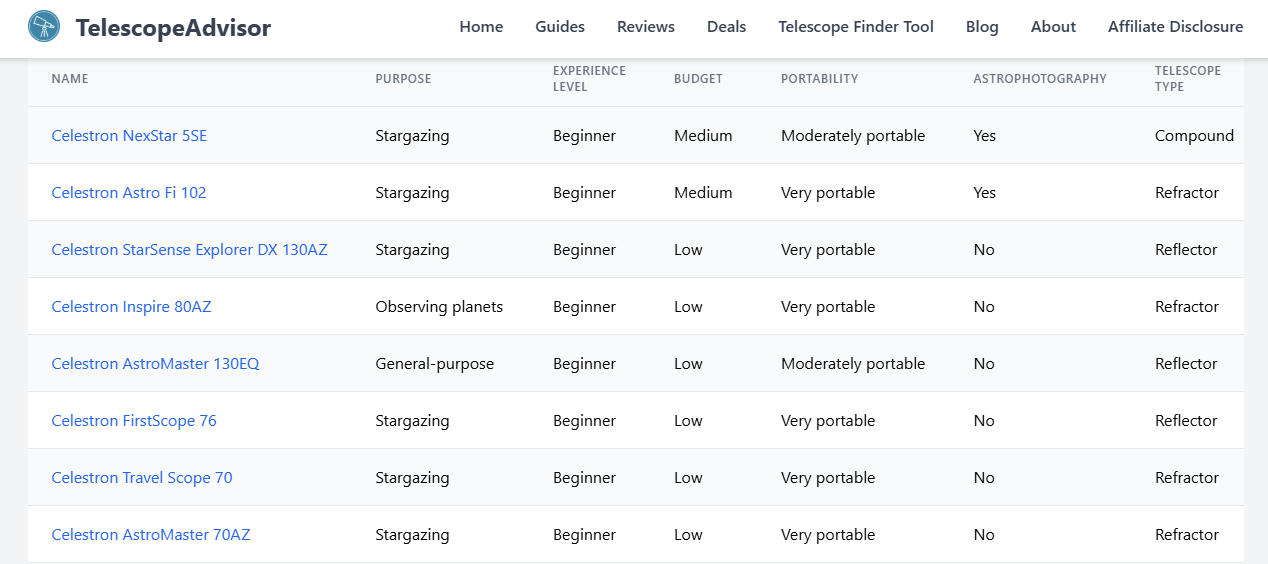Click the TelescopeAdvisor telescope logo icon
Screen dimensions: 1268x564
tap(44, 27)
